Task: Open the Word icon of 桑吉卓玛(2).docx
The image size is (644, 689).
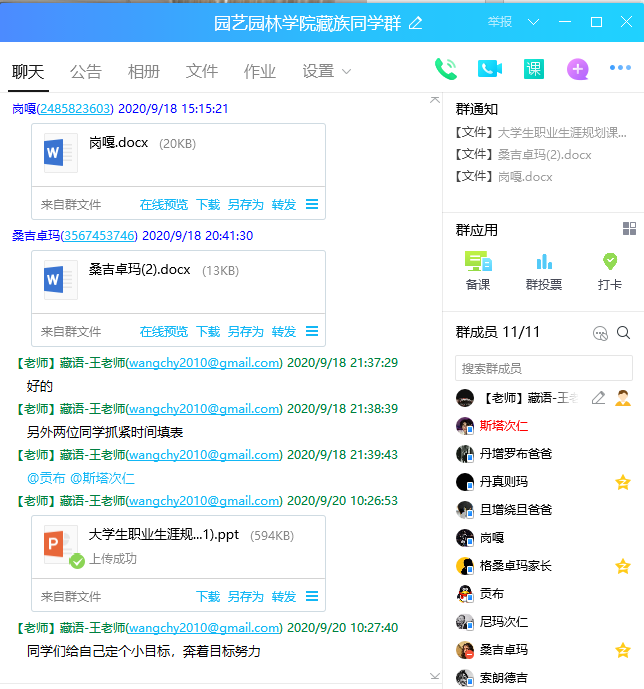Action: (61, 280)
